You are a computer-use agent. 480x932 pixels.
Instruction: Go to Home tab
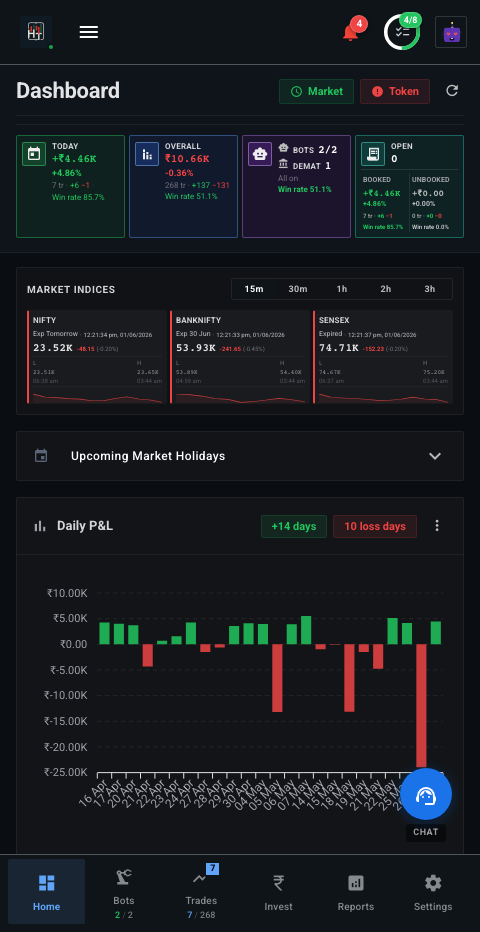[x=46, y=892]
